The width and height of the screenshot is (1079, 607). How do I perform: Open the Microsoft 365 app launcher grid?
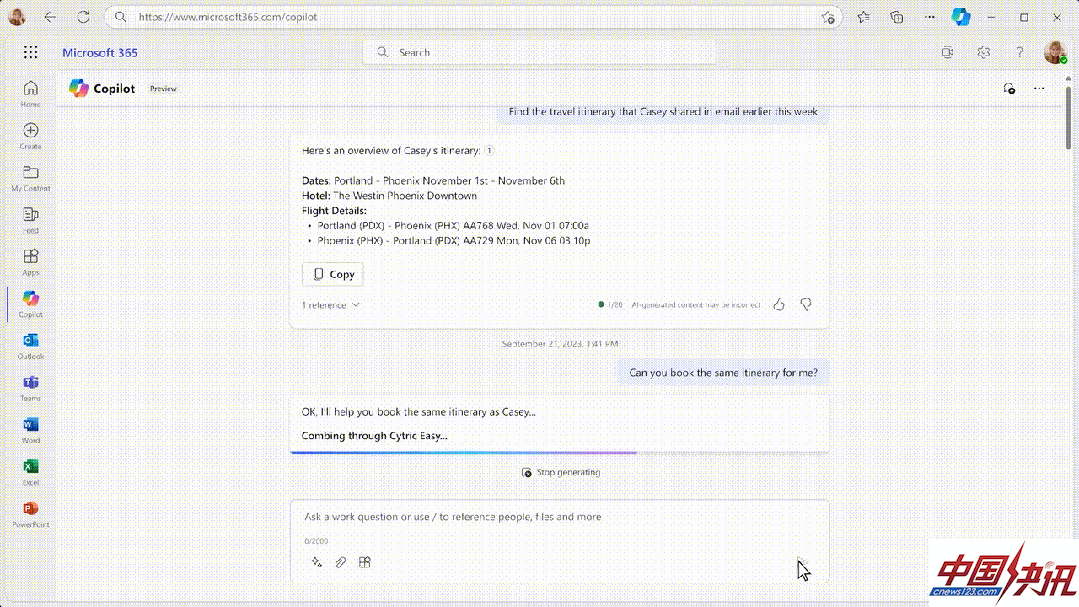click(30, 52)
